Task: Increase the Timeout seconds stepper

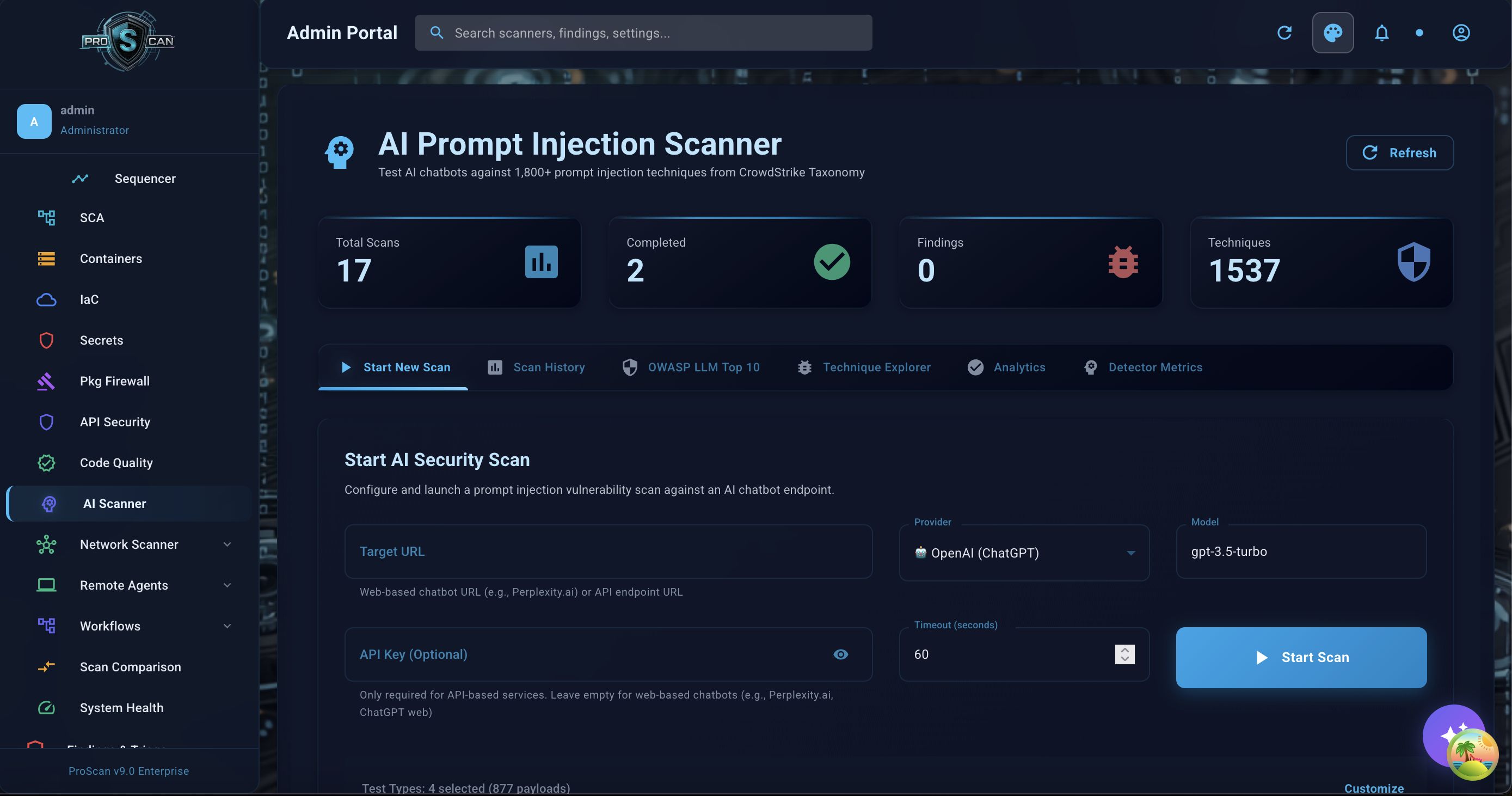Action: coord(1124,650)
